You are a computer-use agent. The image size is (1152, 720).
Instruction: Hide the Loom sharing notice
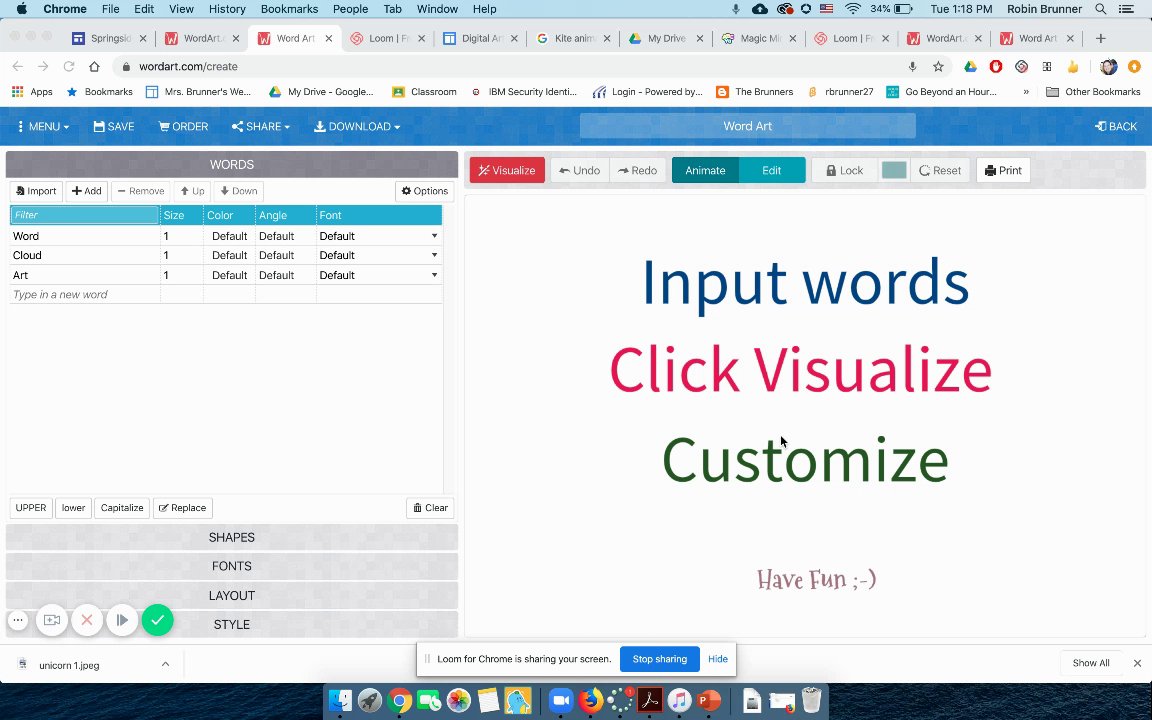click(x=718, y=659)
